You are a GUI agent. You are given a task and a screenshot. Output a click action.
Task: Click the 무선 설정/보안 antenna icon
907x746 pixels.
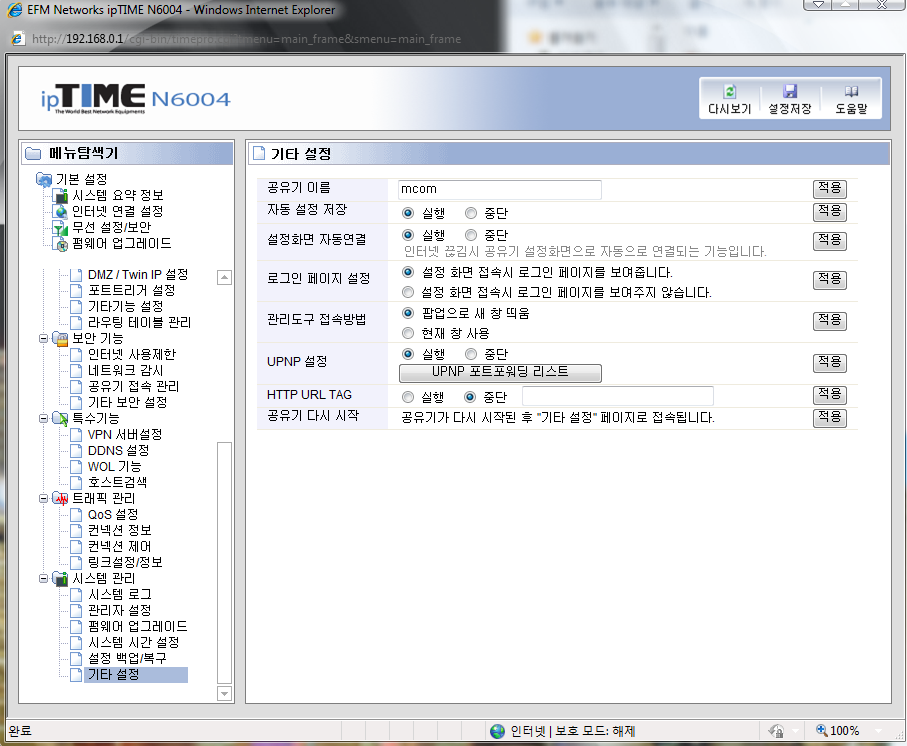point(60,228)
